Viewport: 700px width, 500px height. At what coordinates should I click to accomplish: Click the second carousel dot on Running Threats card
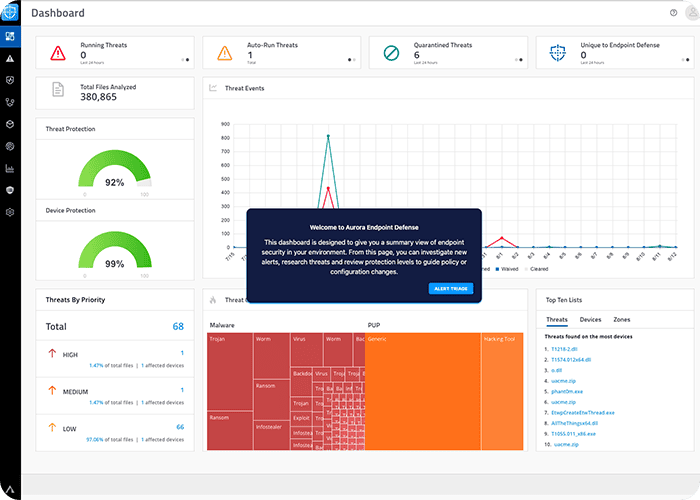point(188,60)
